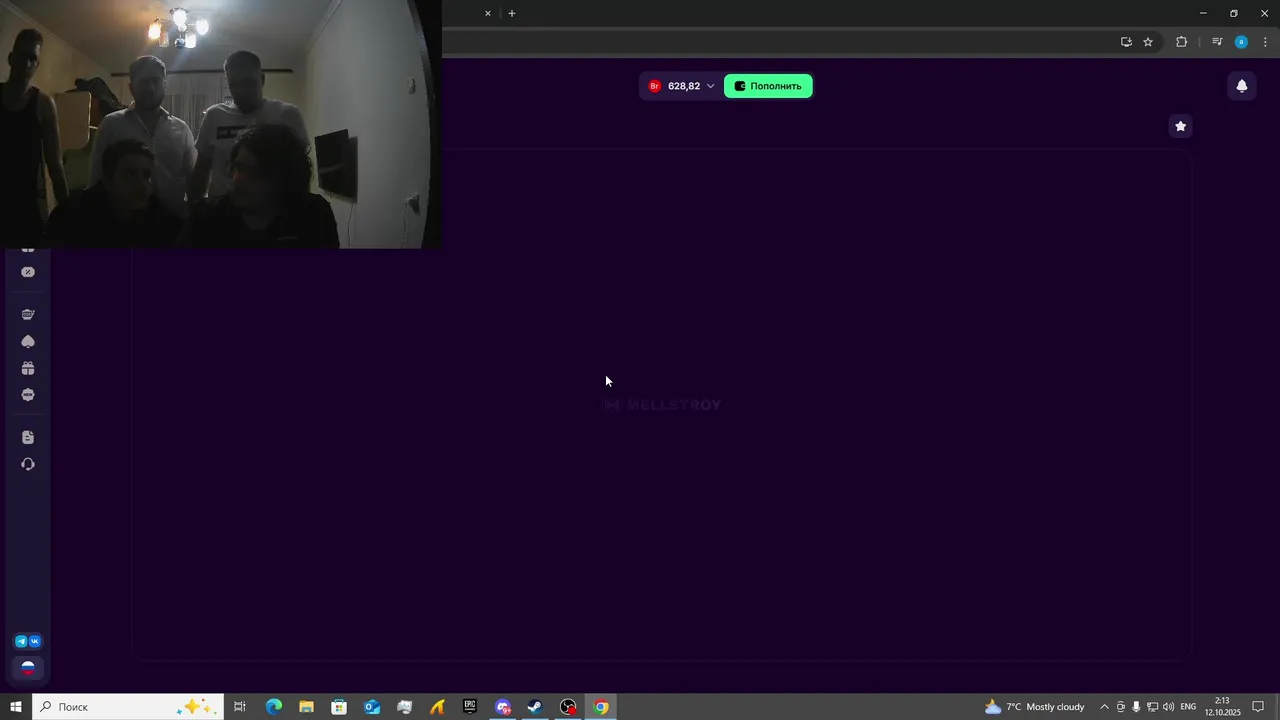Launch Microsoft Edge from taskbar
This screenshot has width=1280, height=720.
[x=273, y=707]
